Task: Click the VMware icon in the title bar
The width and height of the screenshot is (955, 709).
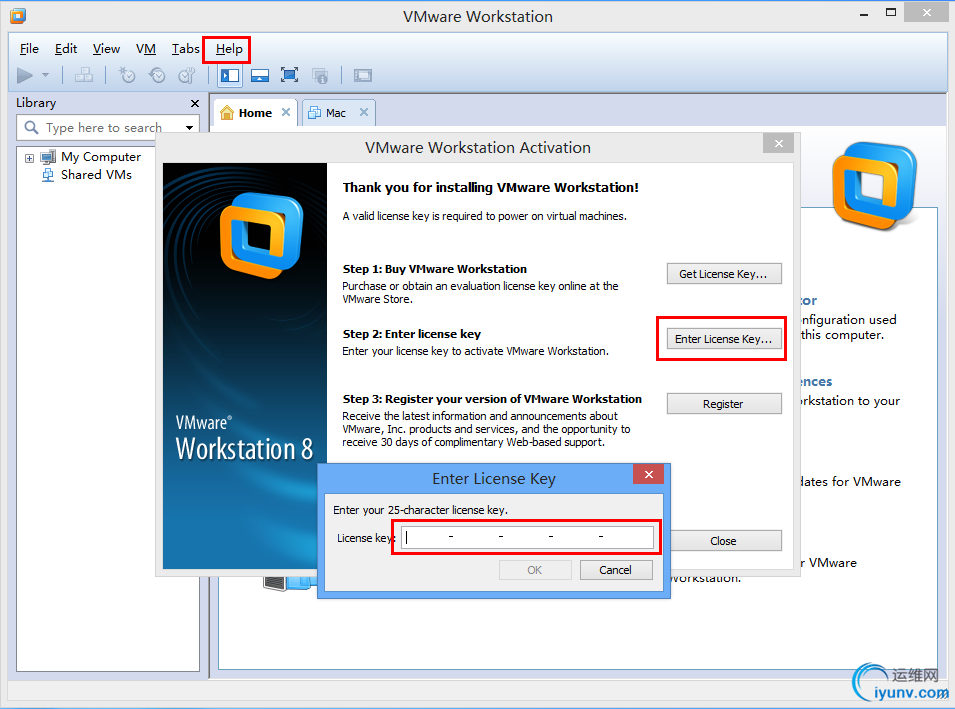Action: coord(18,16)
